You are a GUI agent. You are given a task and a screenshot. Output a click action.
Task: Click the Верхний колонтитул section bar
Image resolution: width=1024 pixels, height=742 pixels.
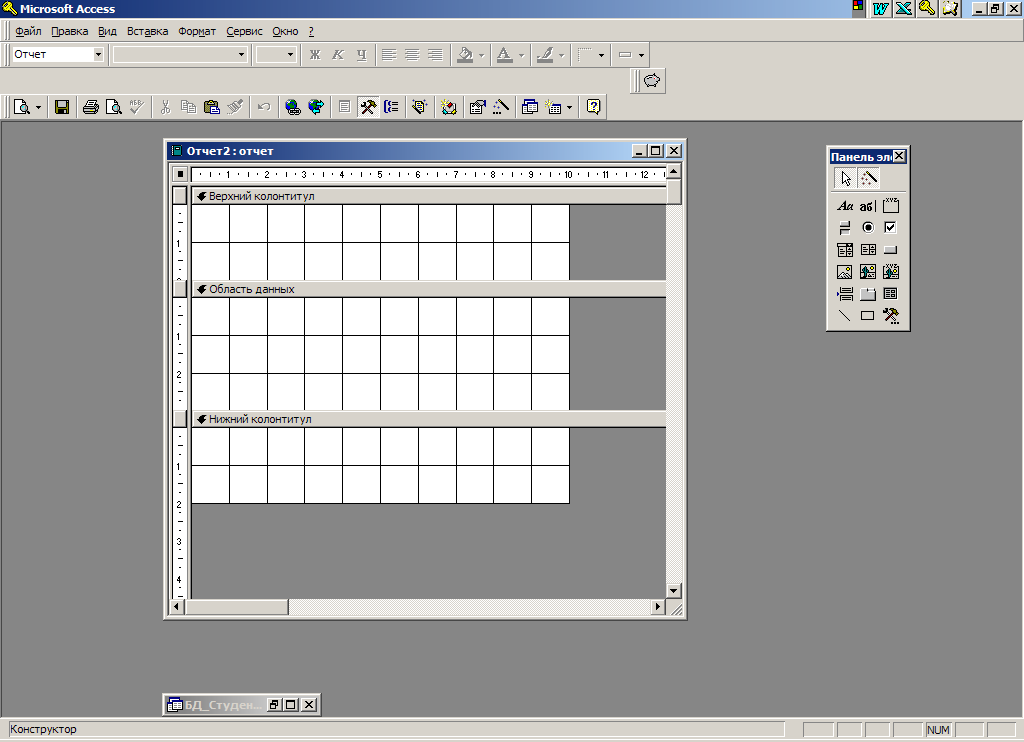[x=428, y=196]
